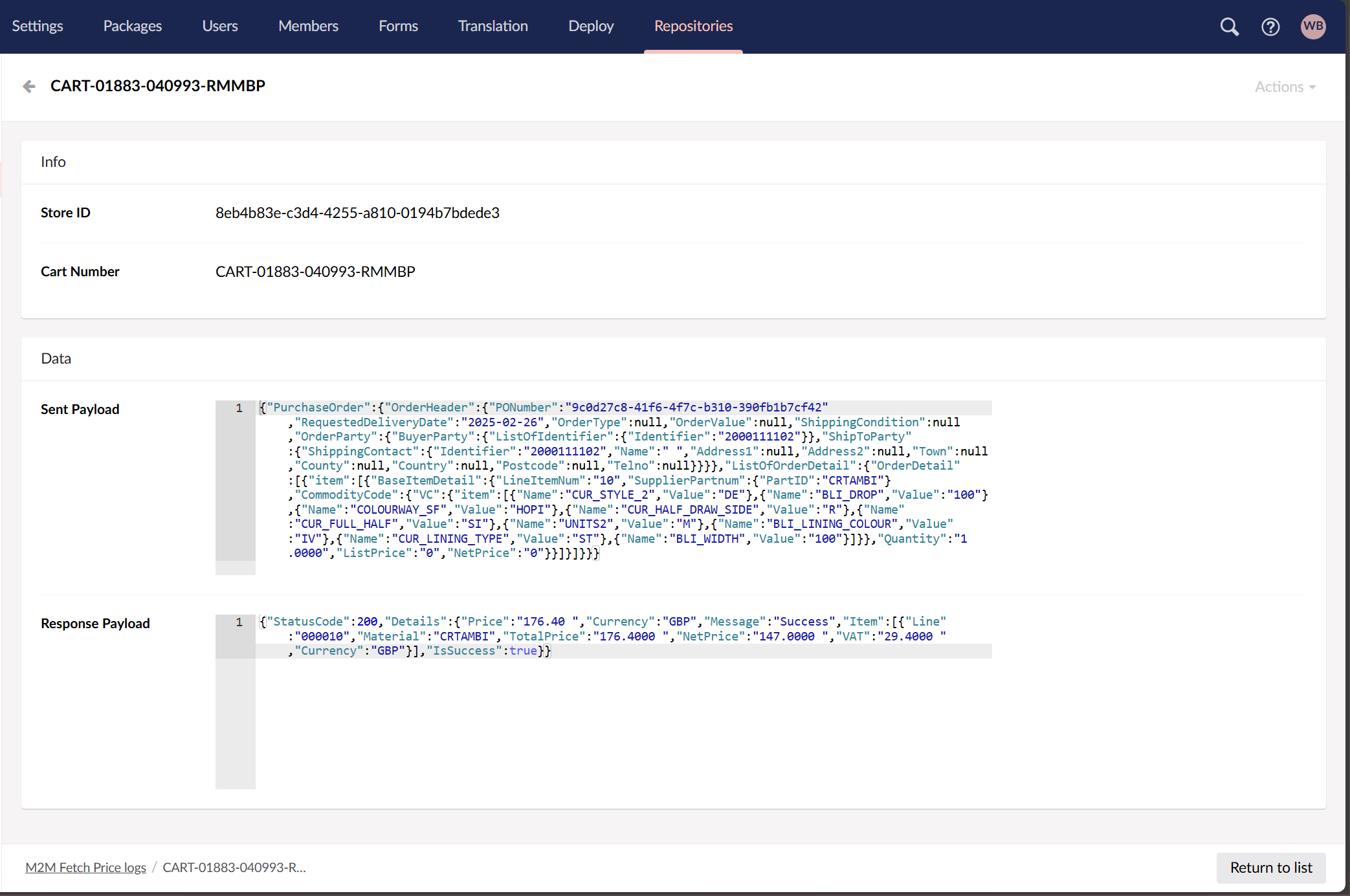The height and width of the screenshot is (896, 1350).
Task: Select the Repositories tab
Action: [x=694, y=26]
